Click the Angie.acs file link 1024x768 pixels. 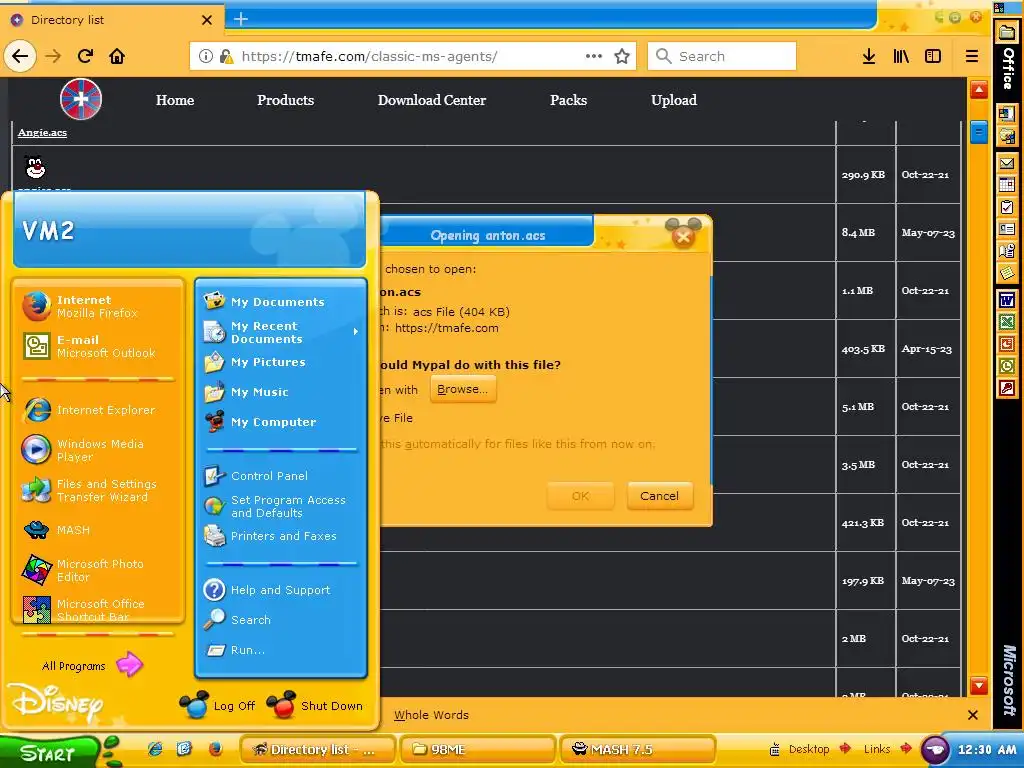[42, 133]
